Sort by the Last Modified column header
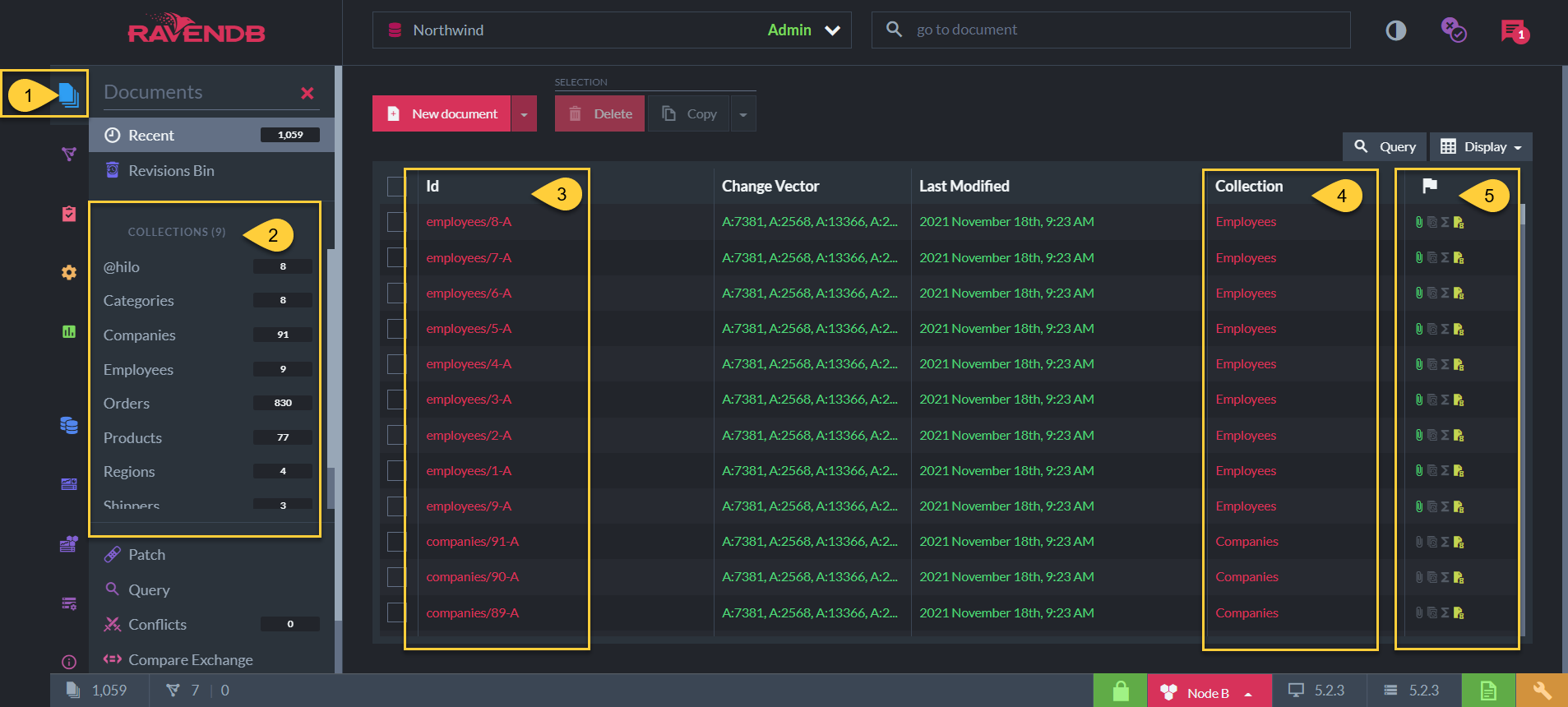Screen dimensions: 1568x707 click(x=964, y=187)
